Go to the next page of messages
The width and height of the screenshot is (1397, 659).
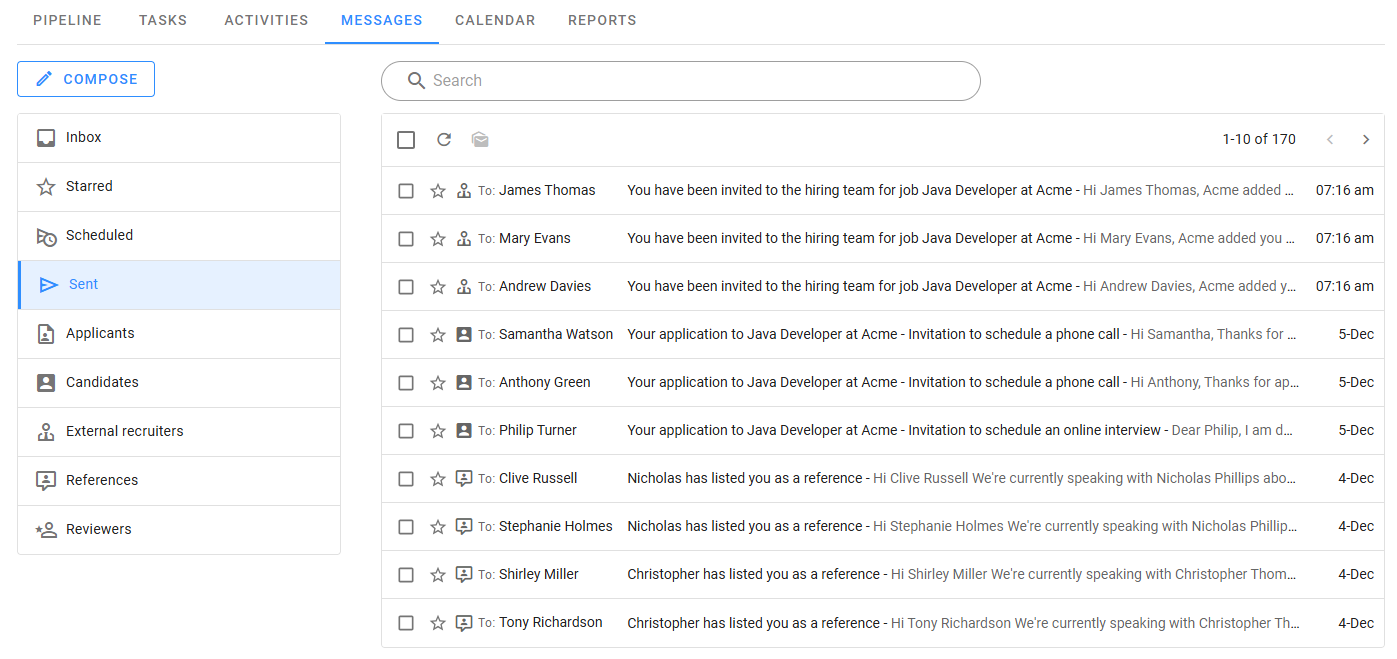pos(1366,140)
